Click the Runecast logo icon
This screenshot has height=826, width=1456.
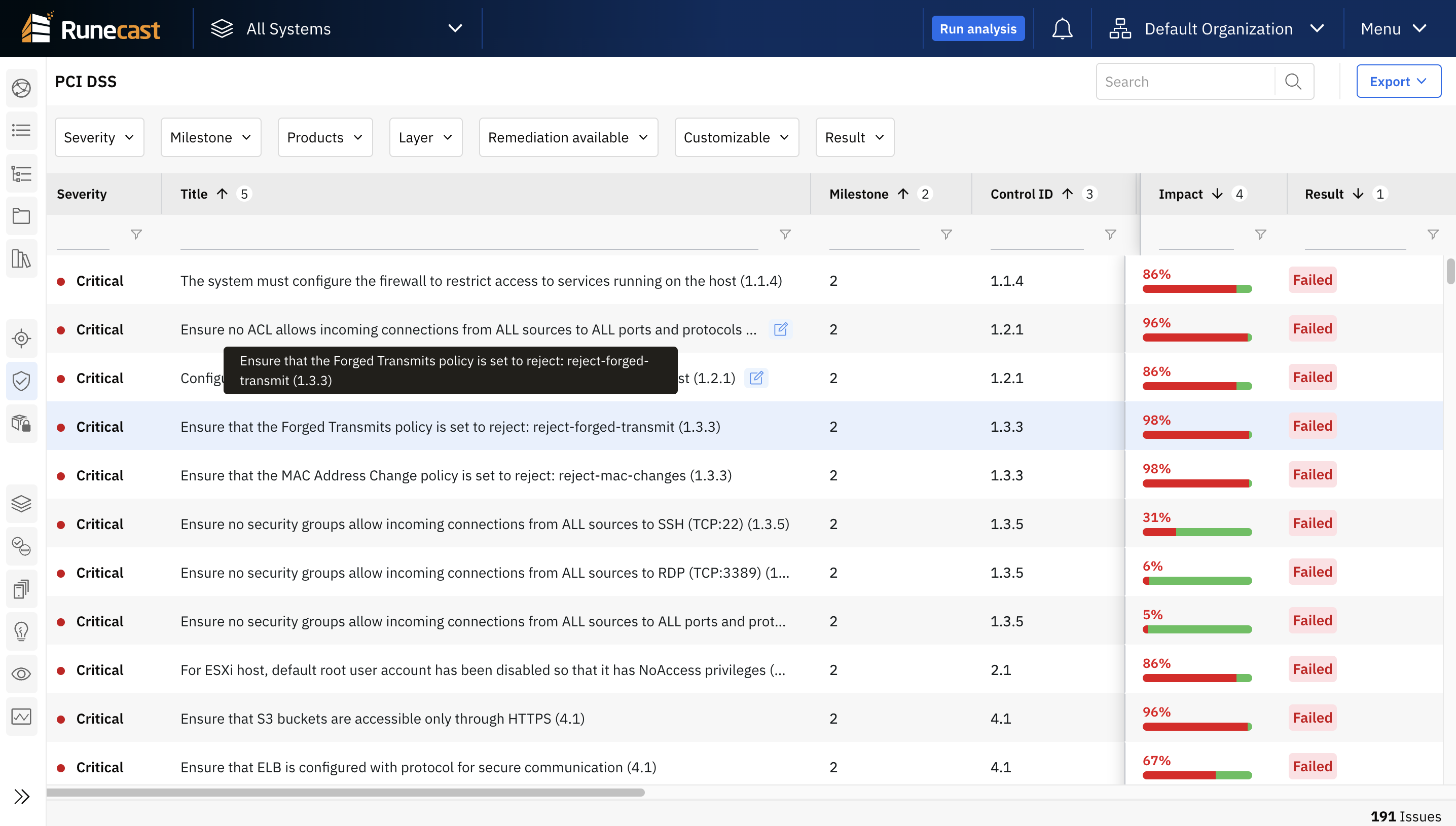coord(34,28)
